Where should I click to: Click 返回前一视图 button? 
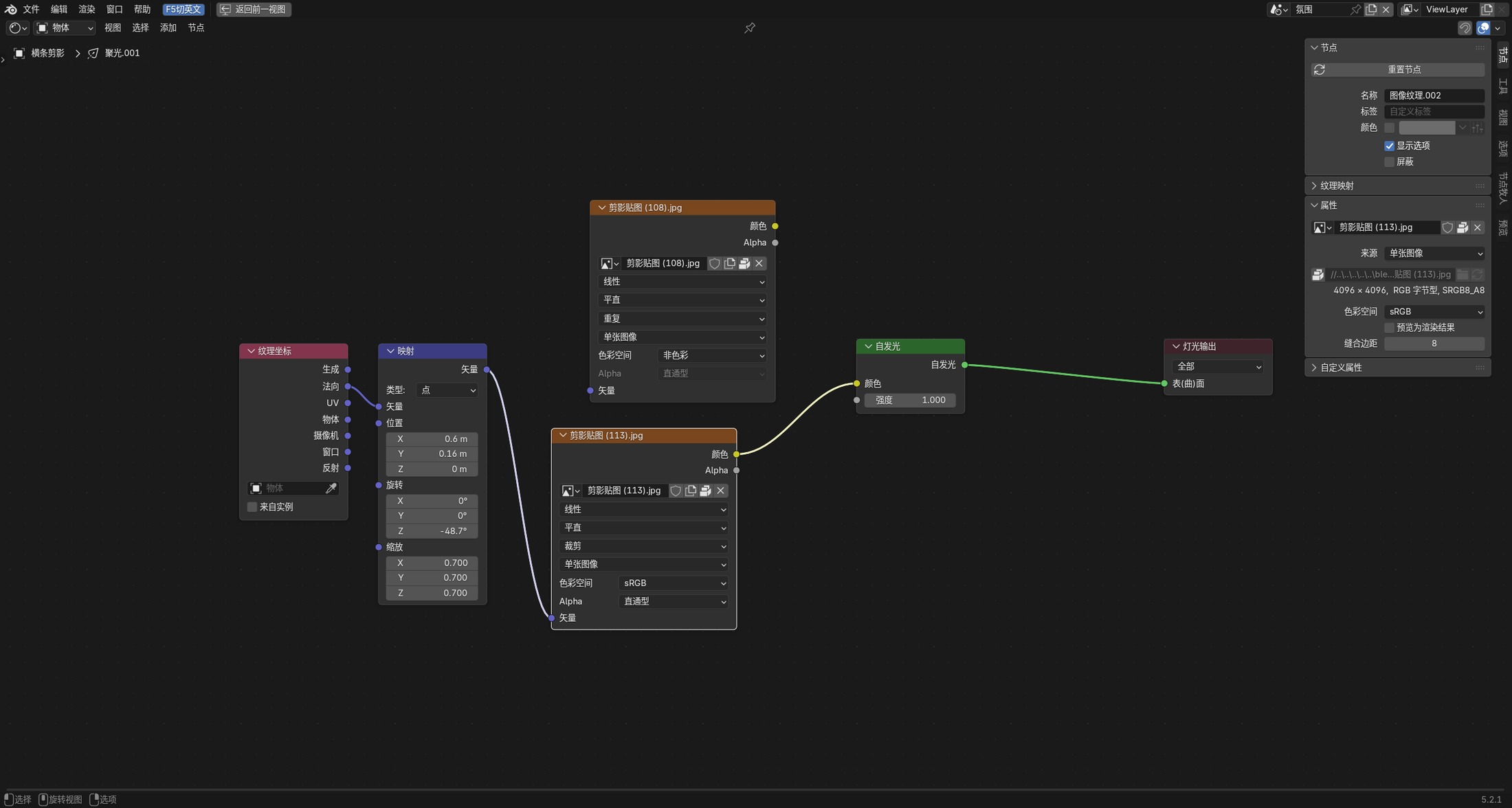[254, 9]
